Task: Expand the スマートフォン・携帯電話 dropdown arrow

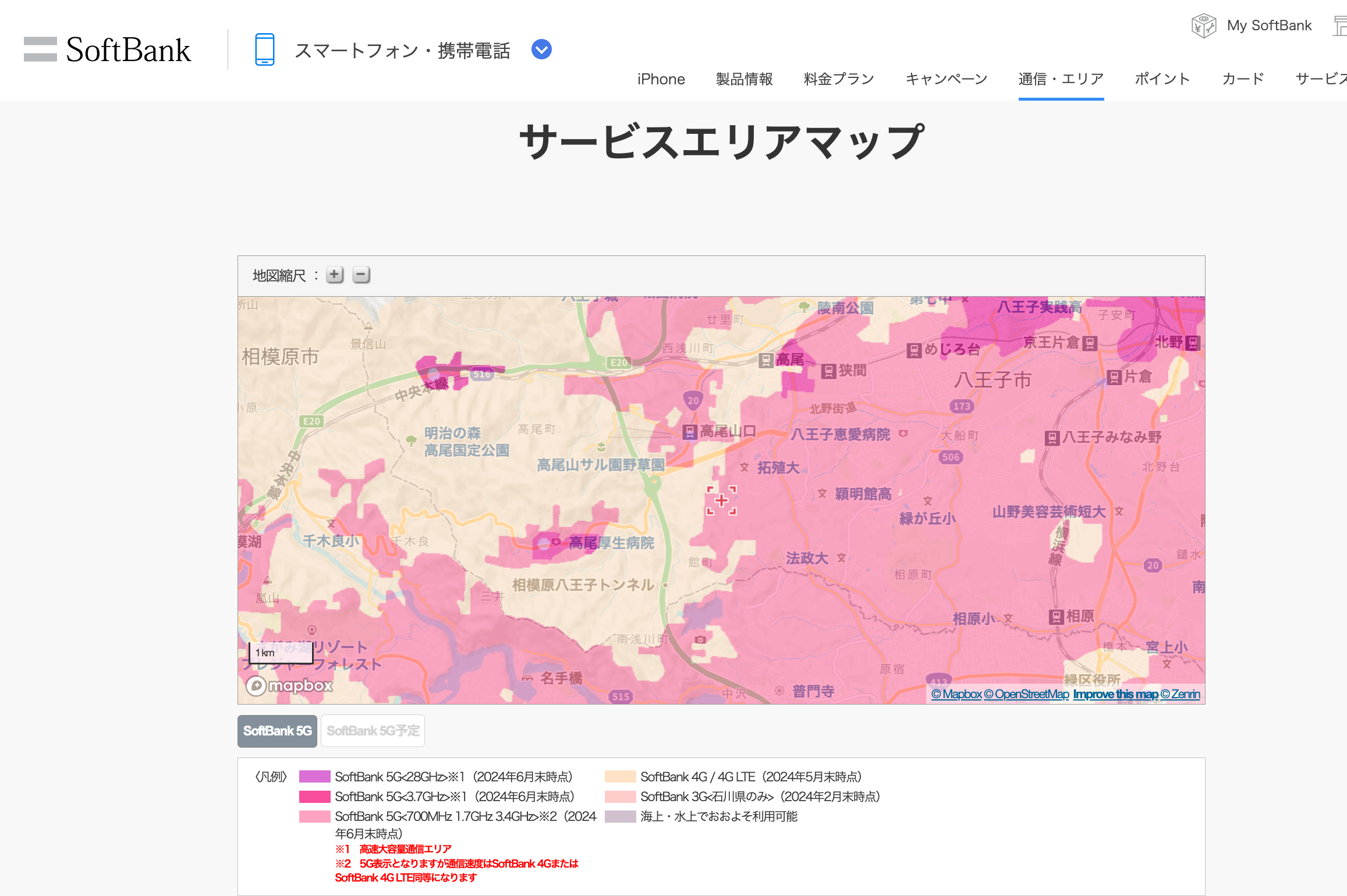Action: (541, 49)
